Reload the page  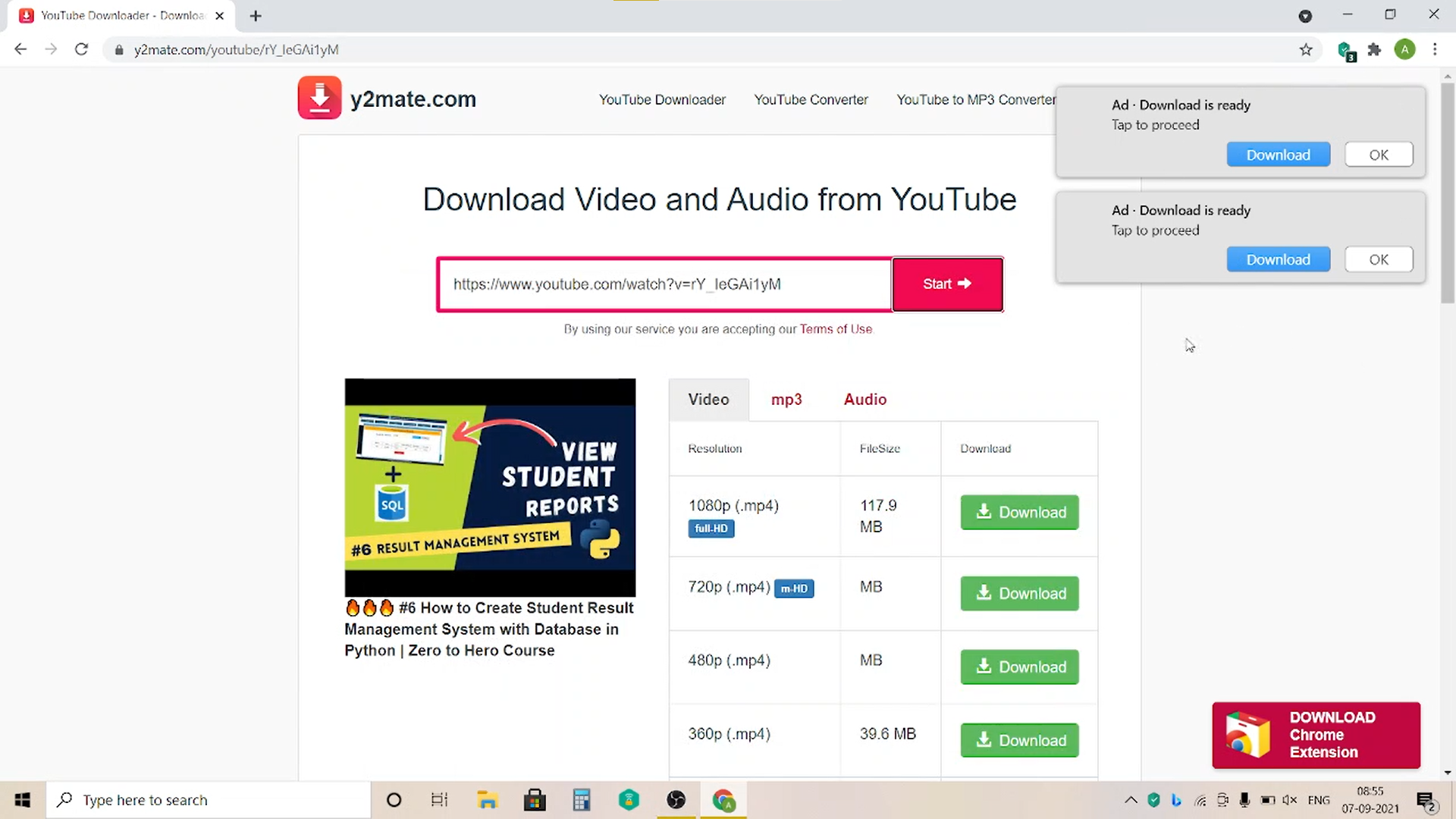[81, 50]
